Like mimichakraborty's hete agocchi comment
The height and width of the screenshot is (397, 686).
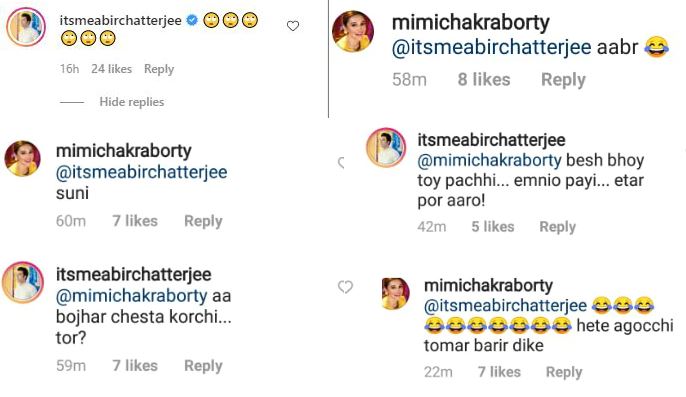pos(345,287)
